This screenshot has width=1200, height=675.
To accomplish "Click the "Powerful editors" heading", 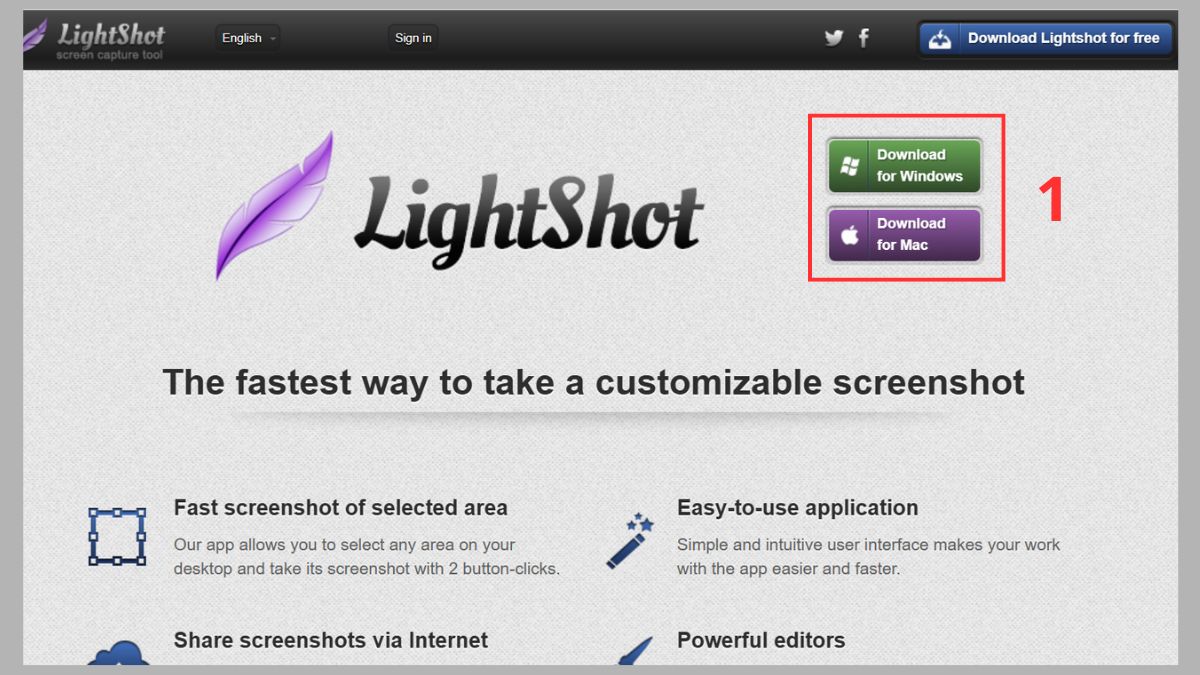I will click(761, 640).
